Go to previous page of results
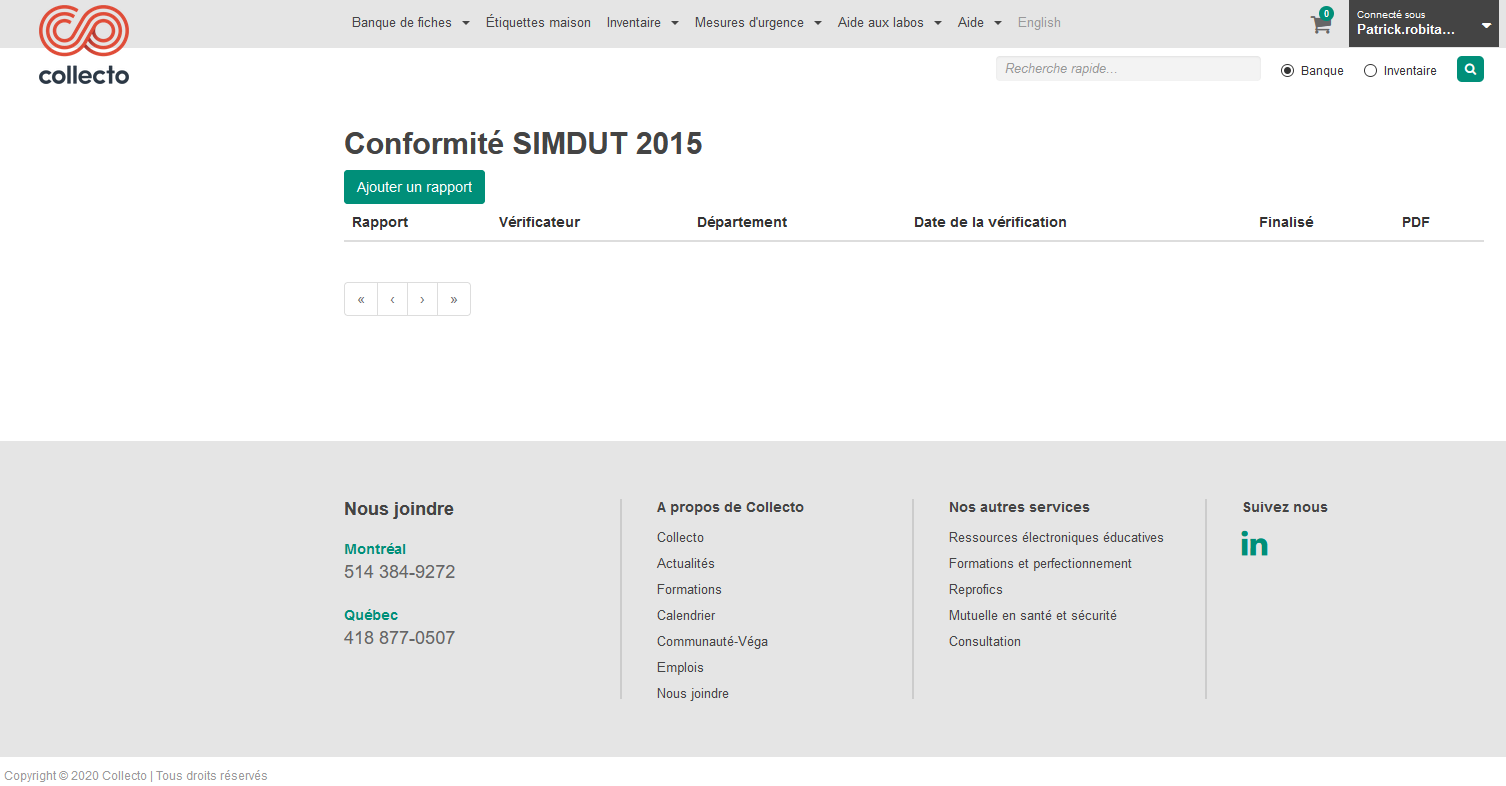This screenshot has height=786, width=1506. pyautogui.click(x=393, y=299)
